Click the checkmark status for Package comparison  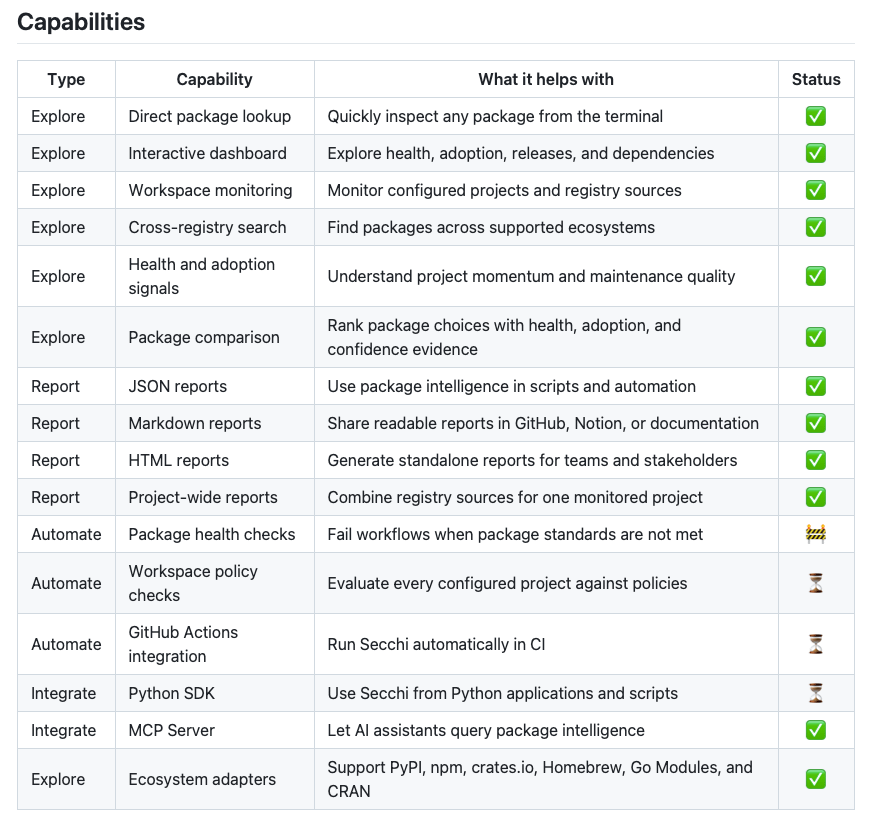(x=815, y=337)
